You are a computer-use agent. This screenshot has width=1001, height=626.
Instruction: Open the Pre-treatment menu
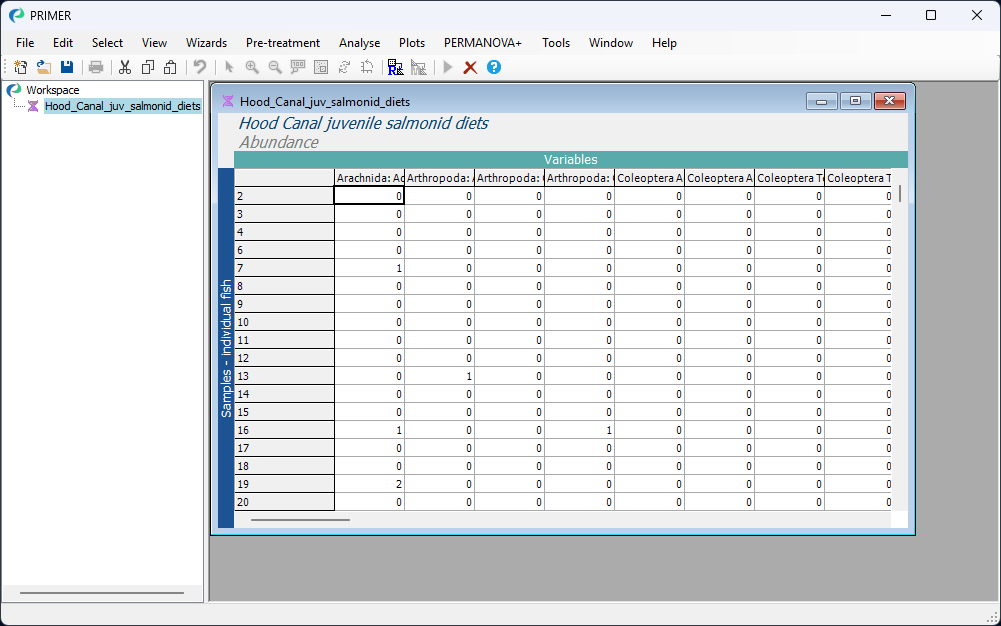click(x=283, y=43)
